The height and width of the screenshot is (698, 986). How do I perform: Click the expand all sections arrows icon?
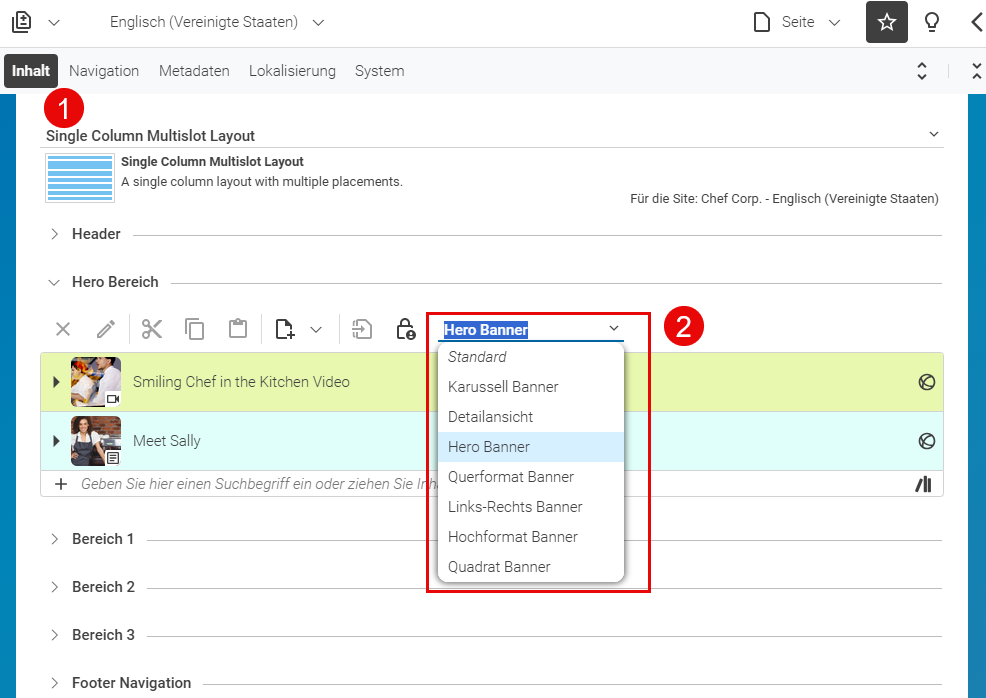tap(922, 70)
